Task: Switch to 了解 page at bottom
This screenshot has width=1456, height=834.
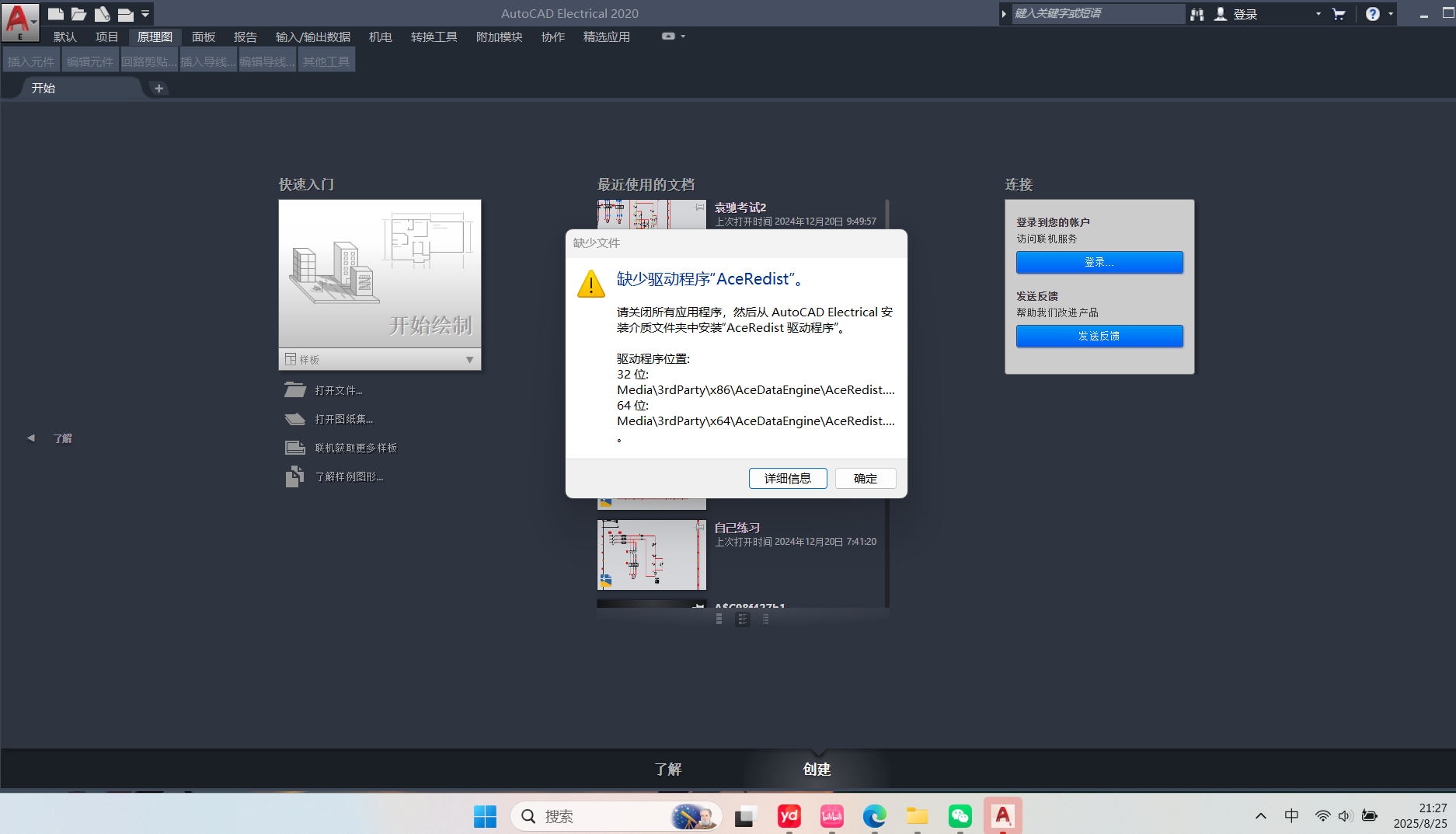Action: point(668,769)
